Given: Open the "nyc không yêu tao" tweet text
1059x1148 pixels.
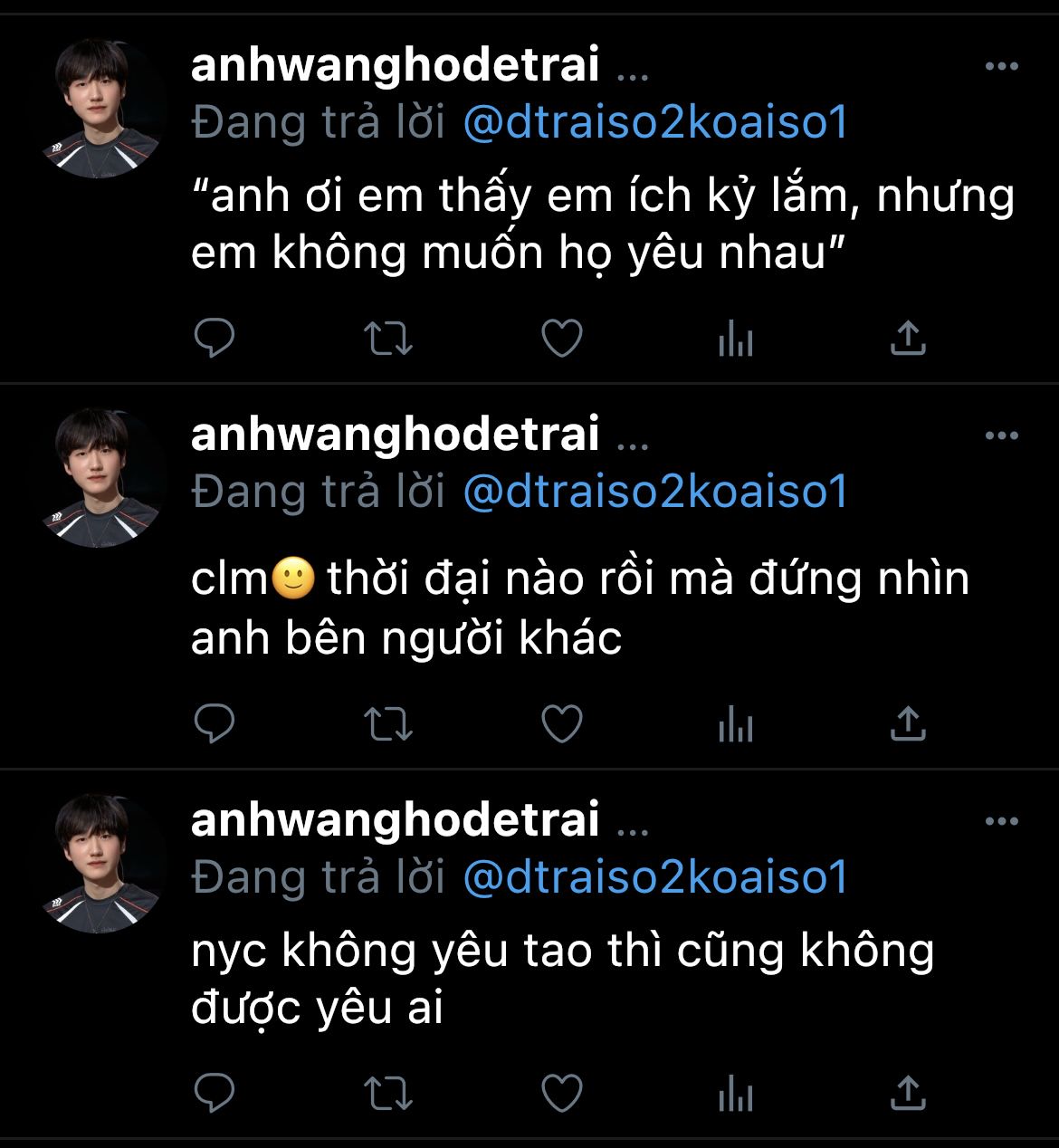Looking at the screenshot, I should (562, 979).
